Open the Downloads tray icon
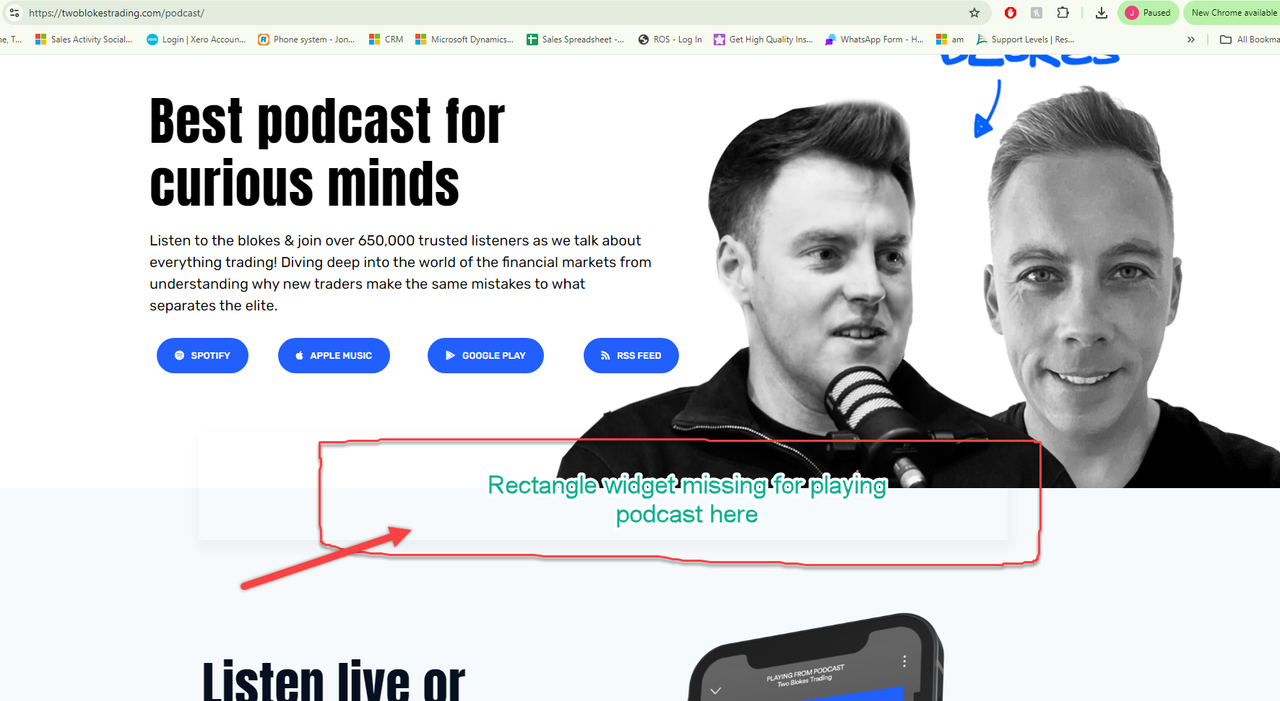Viewport: 1280px width, 701px height. (x=1101, y=13)
